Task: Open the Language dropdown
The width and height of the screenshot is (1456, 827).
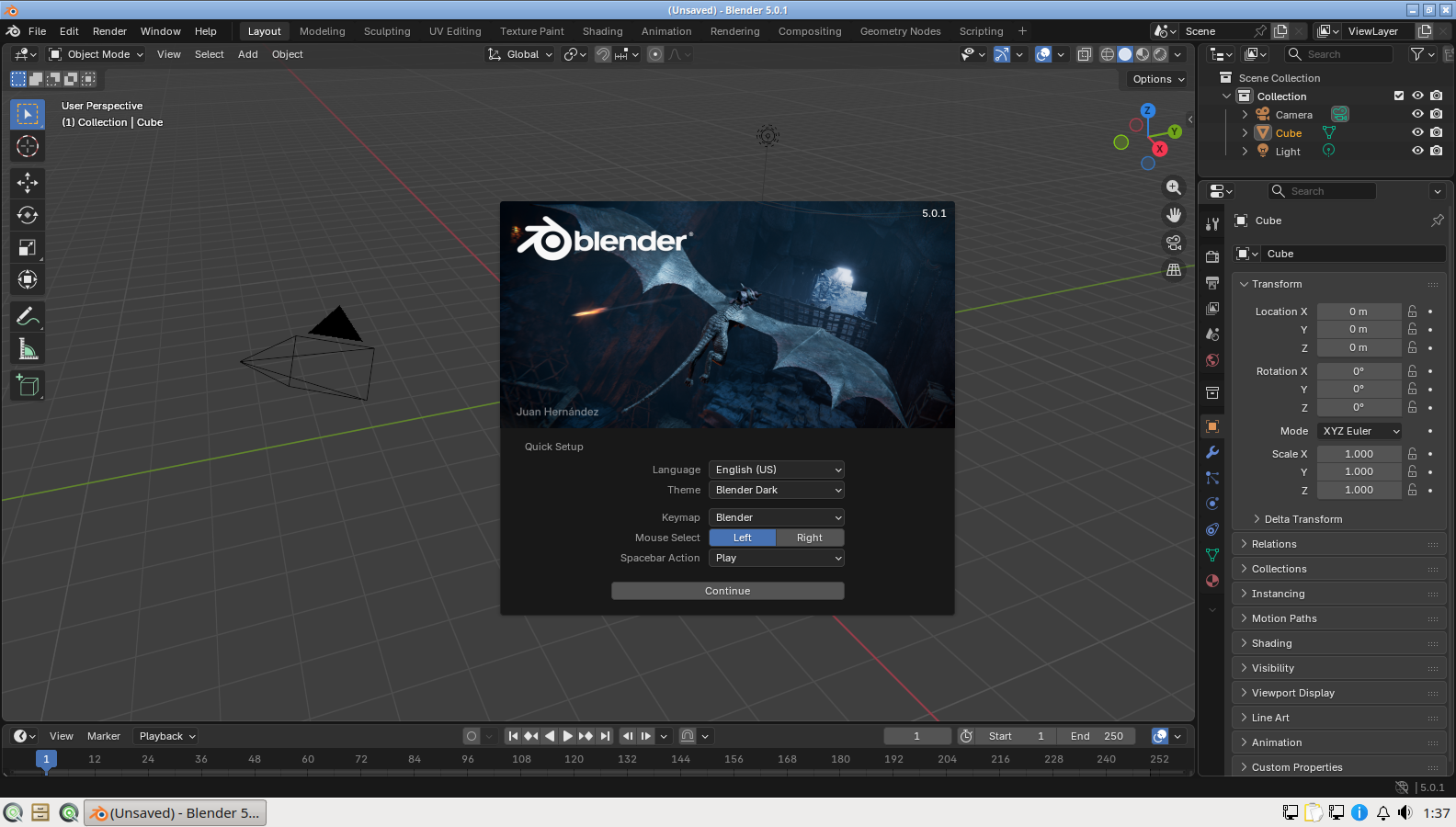Action: (776, 470)
